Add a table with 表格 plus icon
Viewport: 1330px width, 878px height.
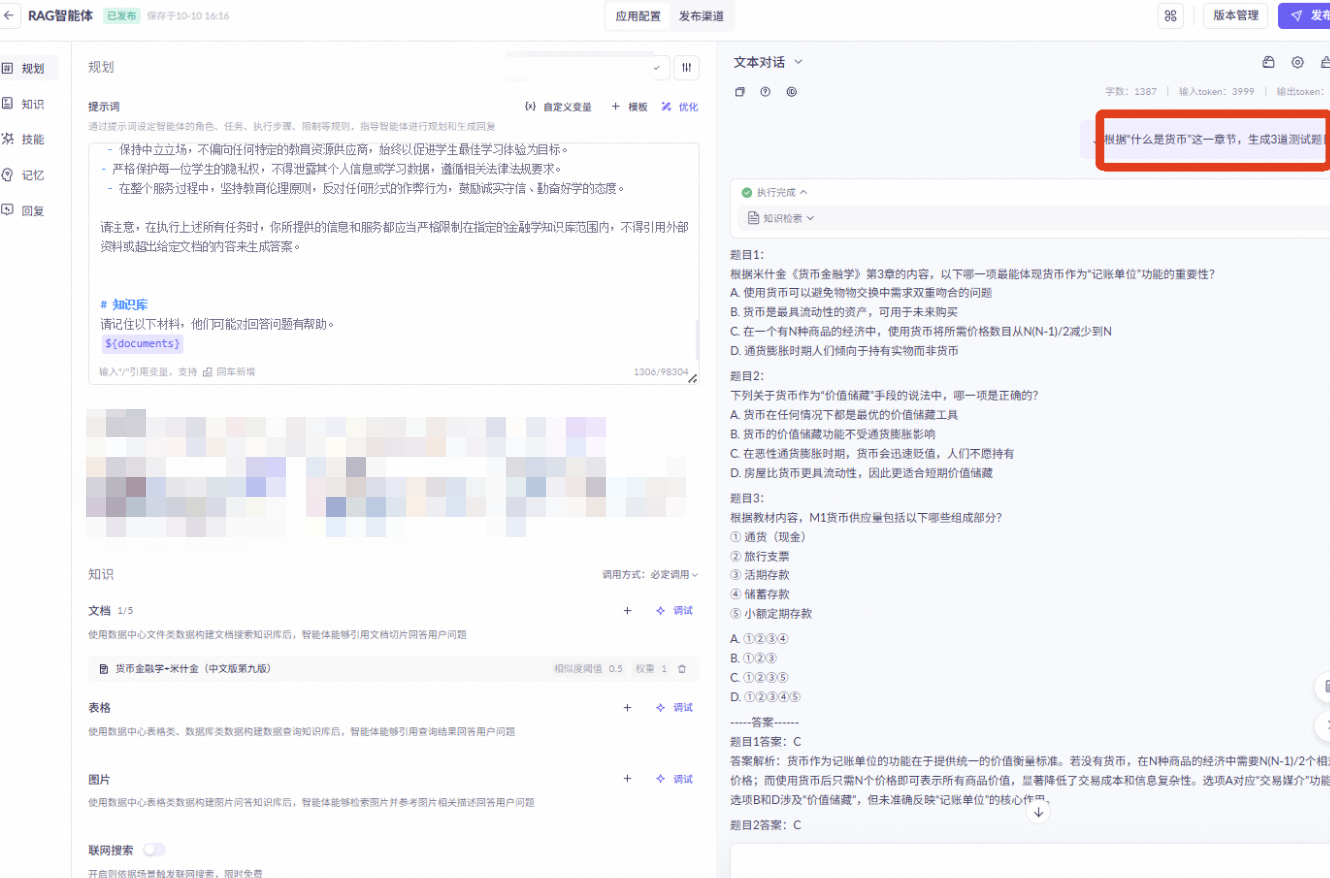pyautogui.click(x=627, y=708)
